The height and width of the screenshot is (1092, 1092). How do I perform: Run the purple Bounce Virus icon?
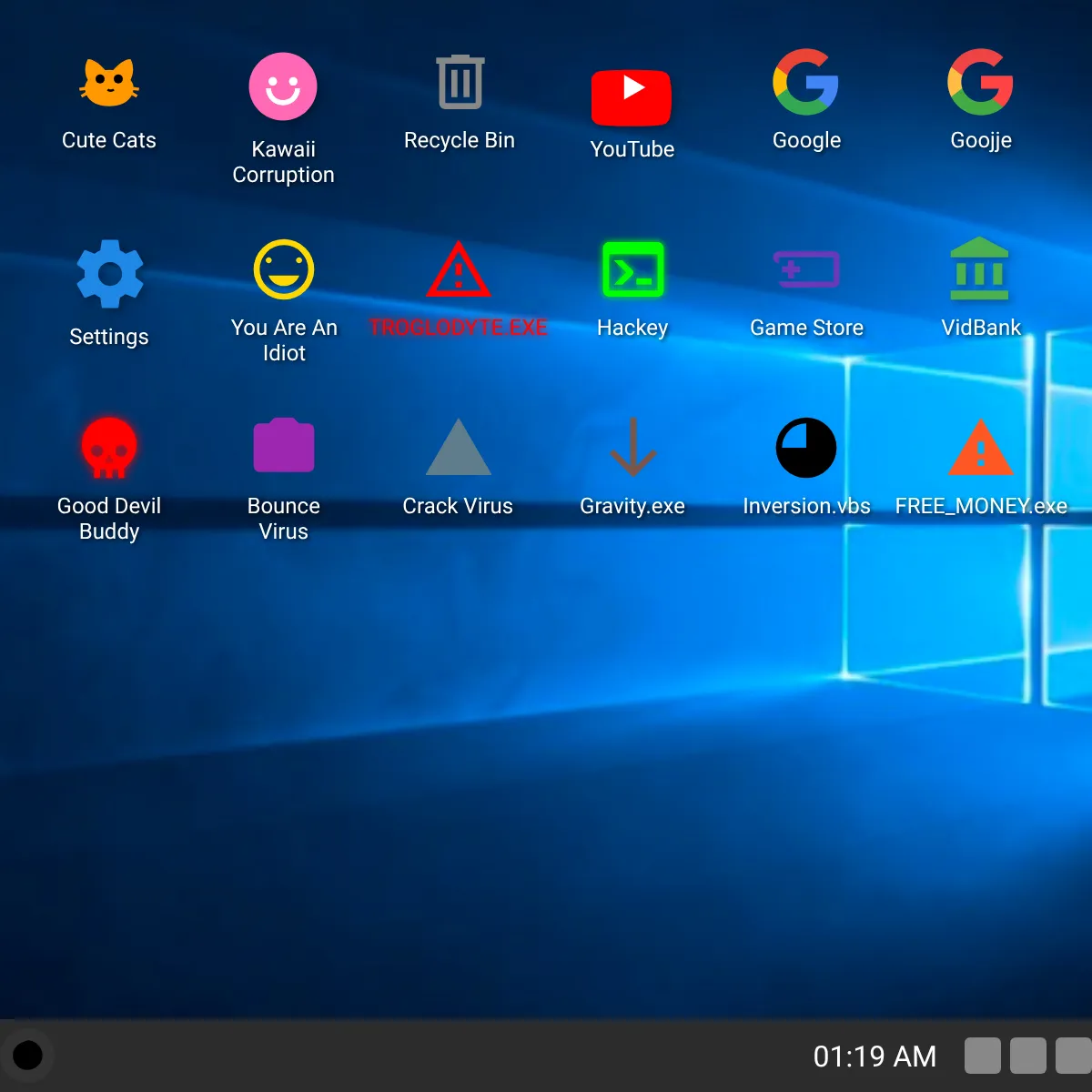click(x=284, y=445)
